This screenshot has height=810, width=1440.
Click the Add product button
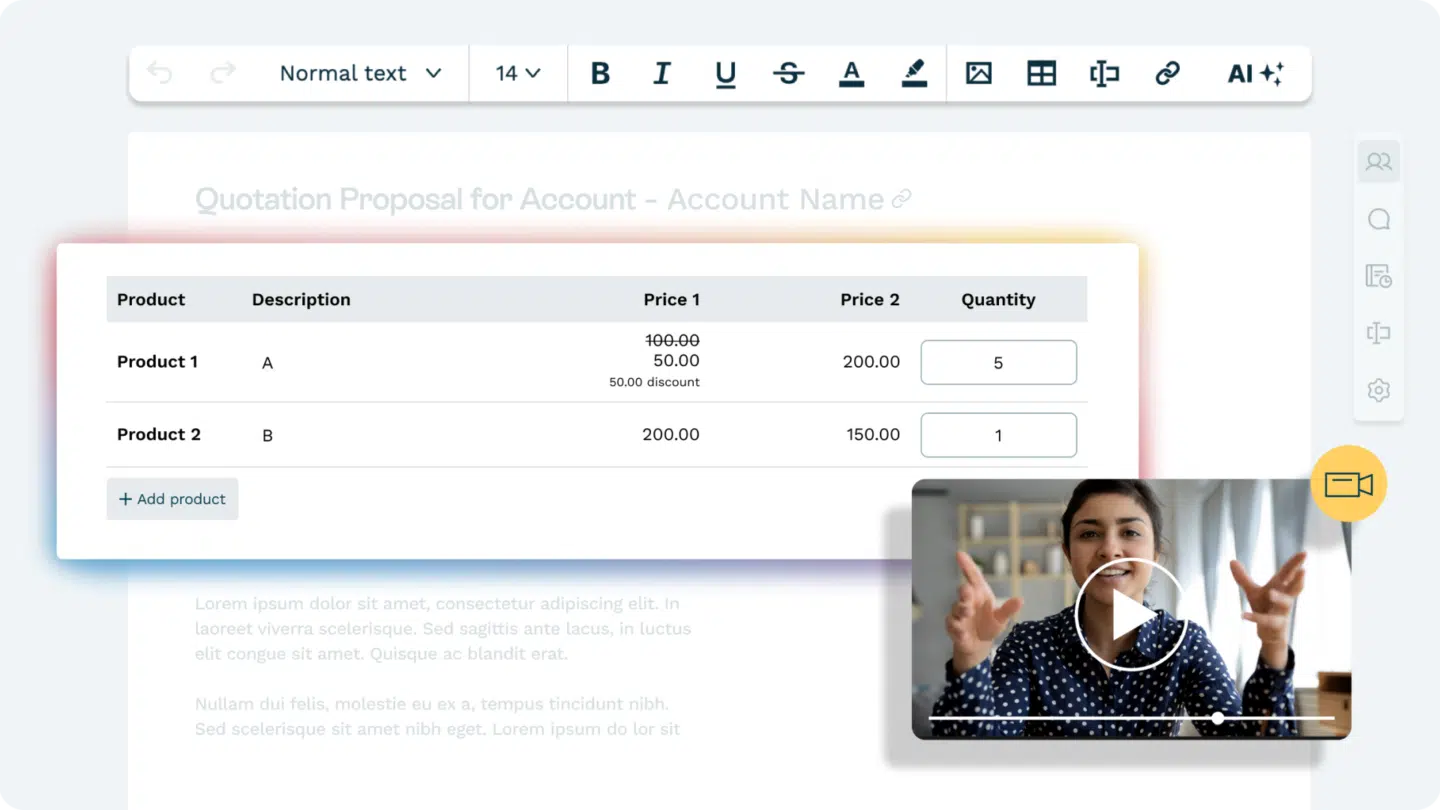[172, 499]
